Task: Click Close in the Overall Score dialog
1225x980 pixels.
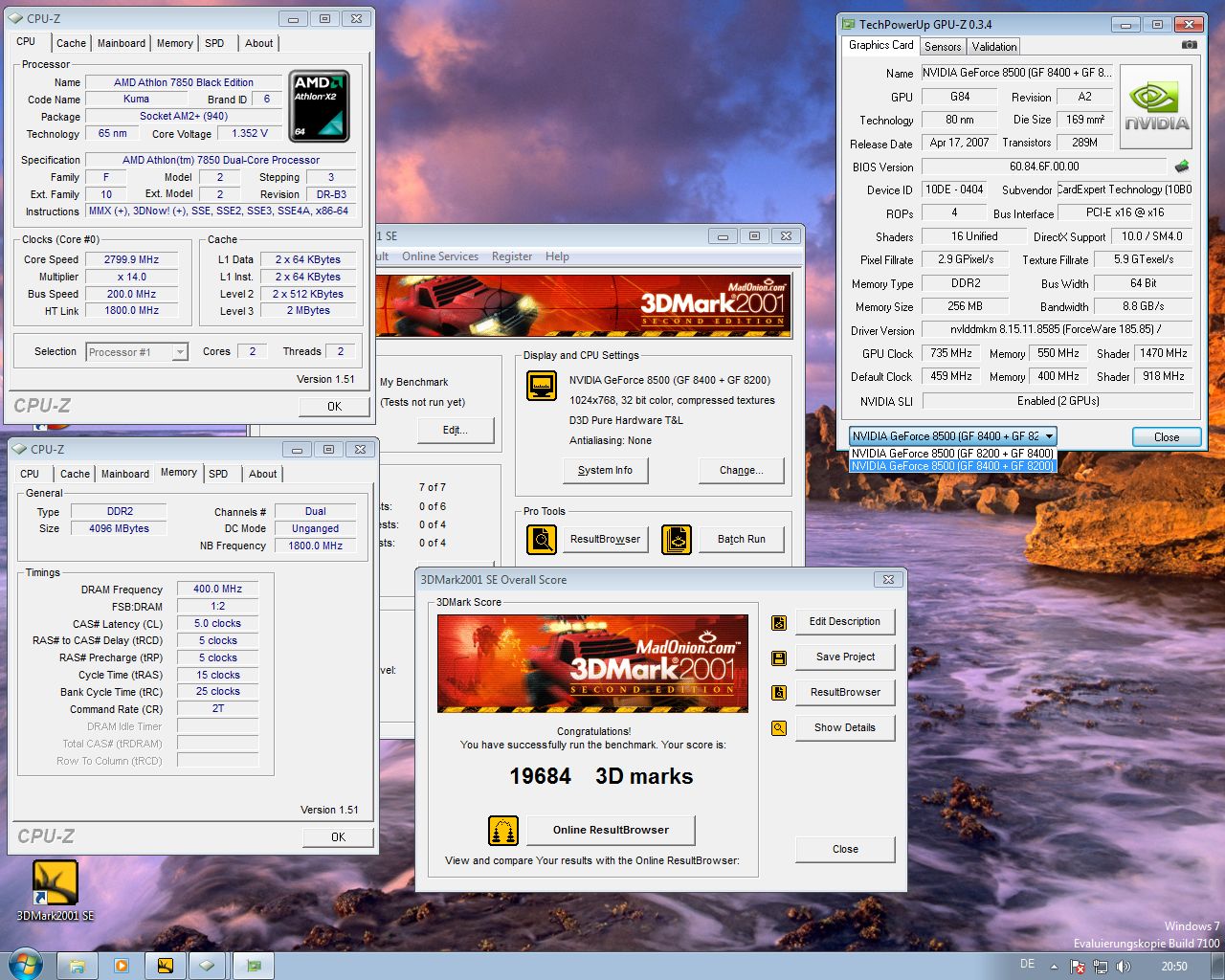Action: (845, 850)
